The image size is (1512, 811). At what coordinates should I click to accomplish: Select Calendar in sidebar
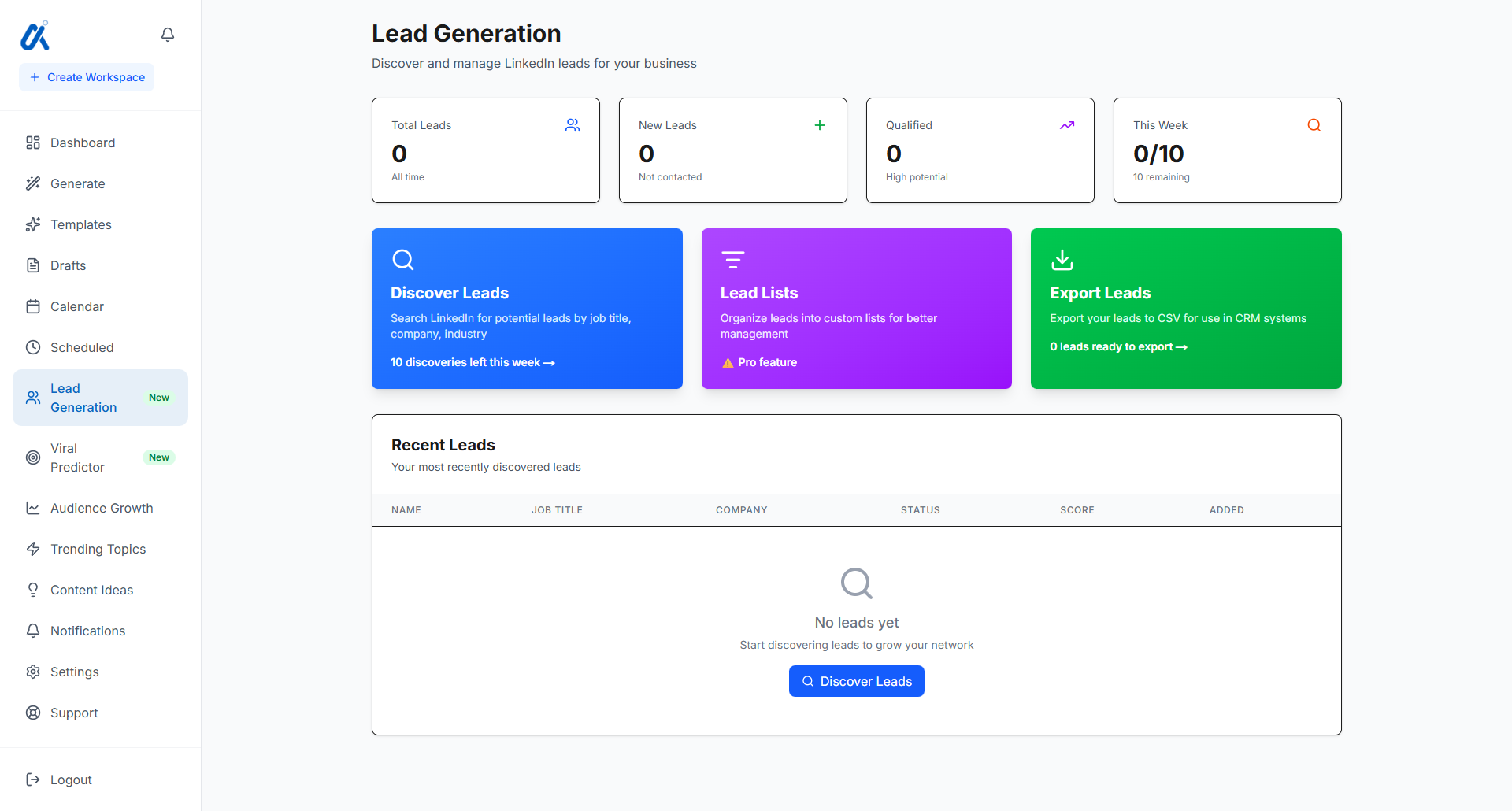point(100,306)
